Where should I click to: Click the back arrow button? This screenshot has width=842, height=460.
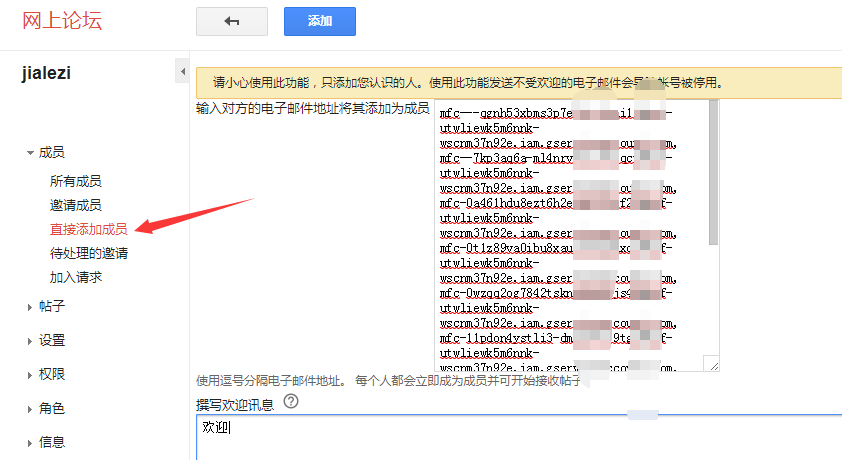[232, 21]
